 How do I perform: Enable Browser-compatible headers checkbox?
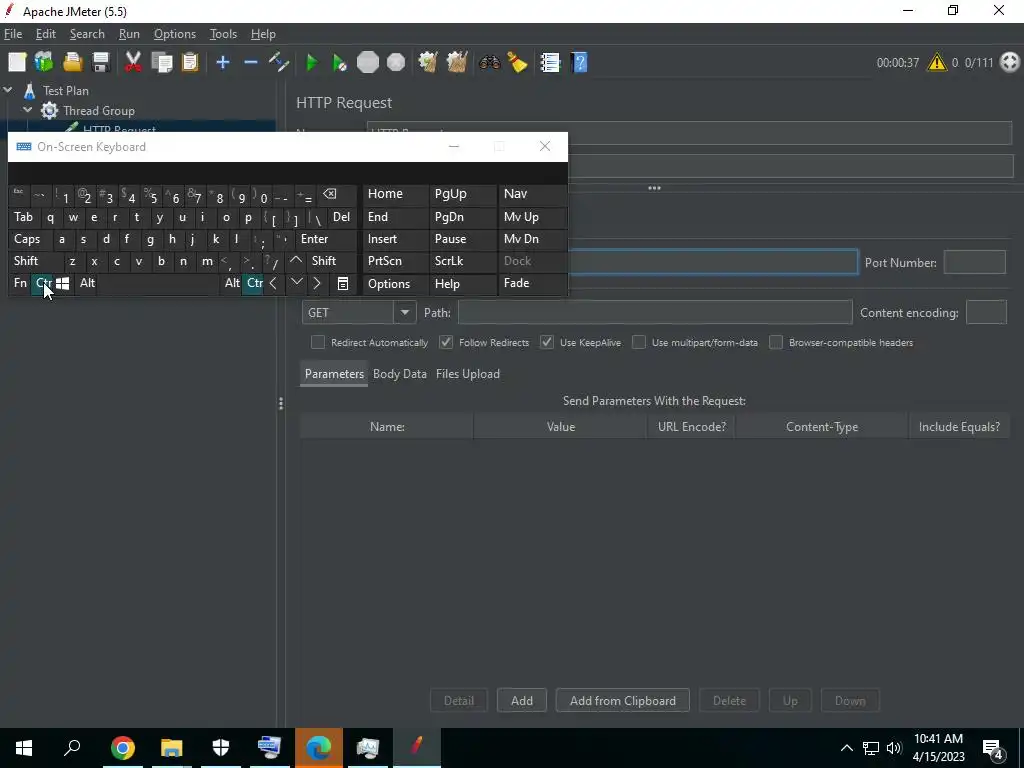pos(776,342)
